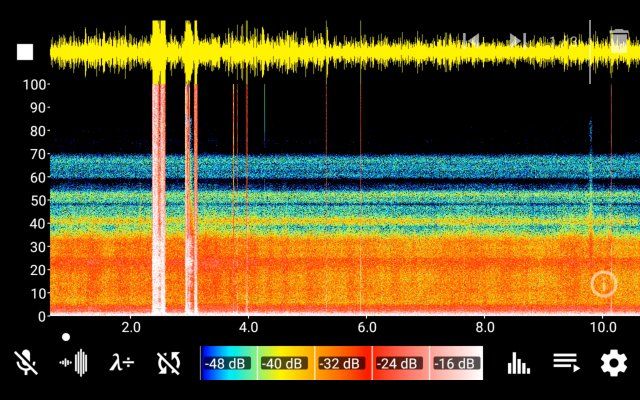Click the 2.0 mark on time axis

(x=131, y=327)
